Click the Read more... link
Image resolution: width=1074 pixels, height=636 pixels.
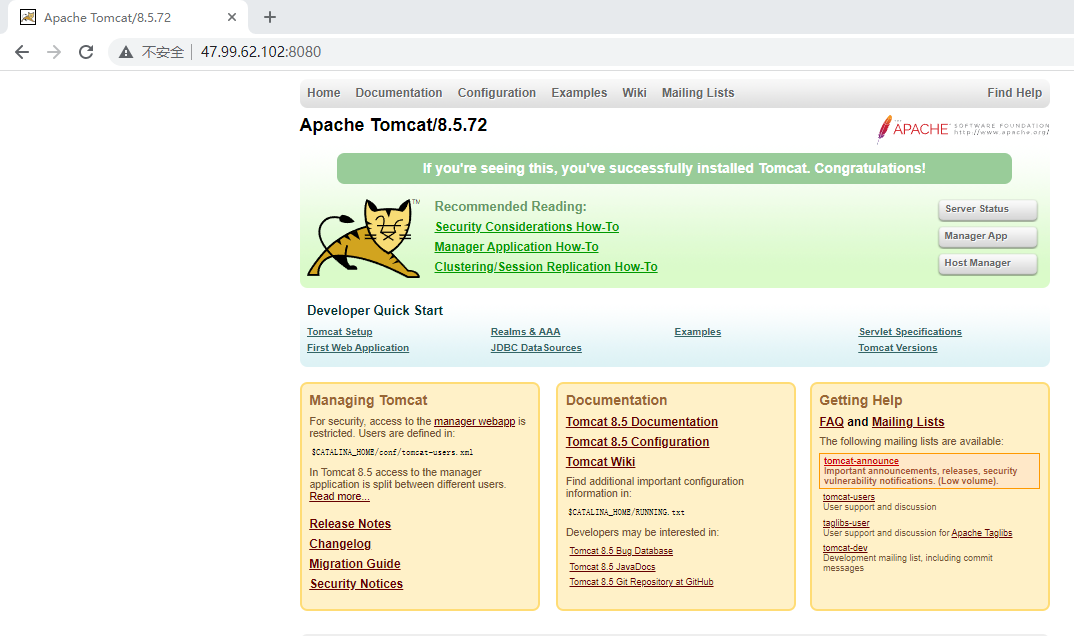click(339, 496)
